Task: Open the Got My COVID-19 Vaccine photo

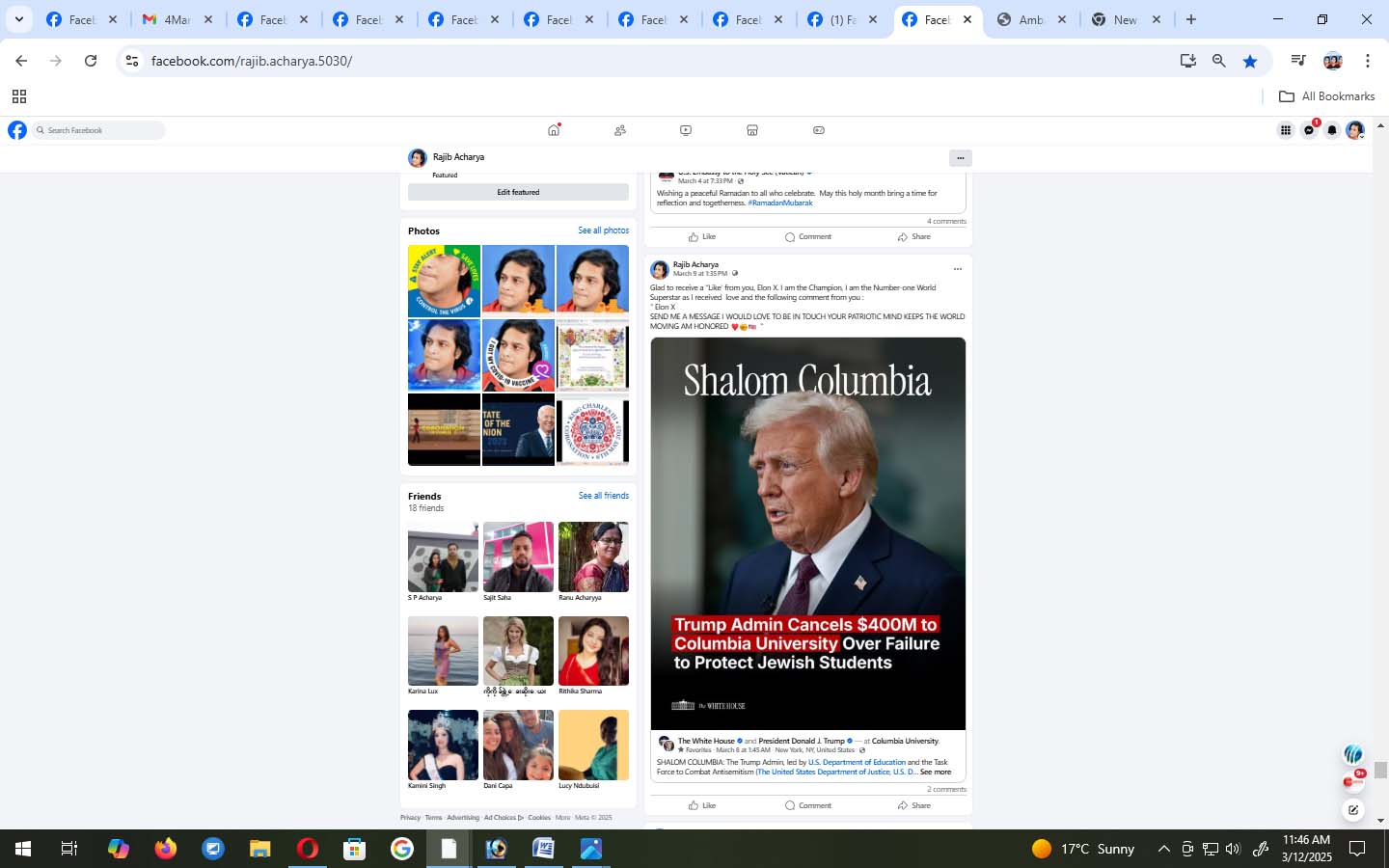Action: coord(518,355)
